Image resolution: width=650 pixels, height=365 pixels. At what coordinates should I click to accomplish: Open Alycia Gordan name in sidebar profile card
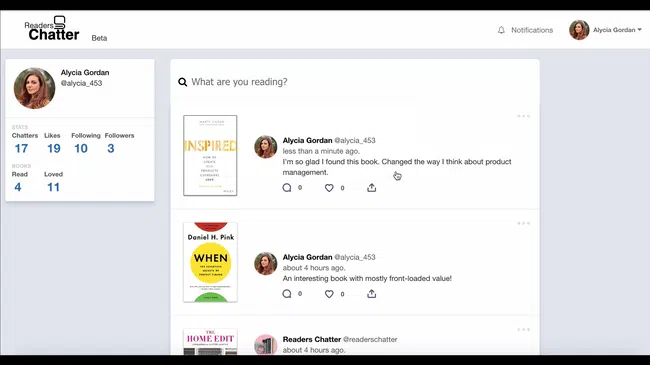85,72
